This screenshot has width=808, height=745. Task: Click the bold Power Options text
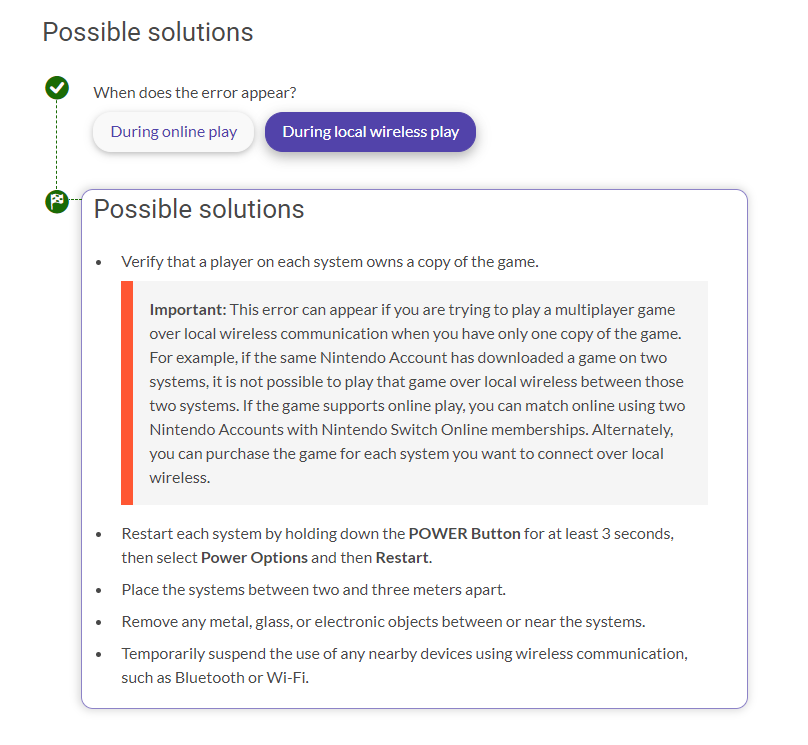click(x=254, y=558)
